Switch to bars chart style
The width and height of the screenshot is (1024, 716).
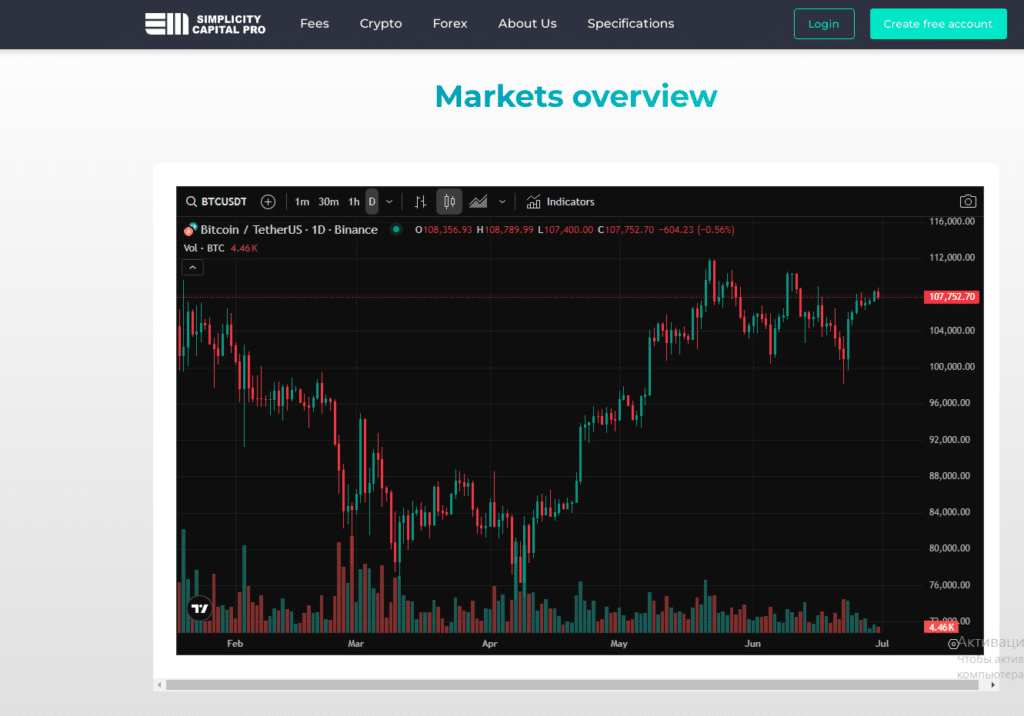421,202
